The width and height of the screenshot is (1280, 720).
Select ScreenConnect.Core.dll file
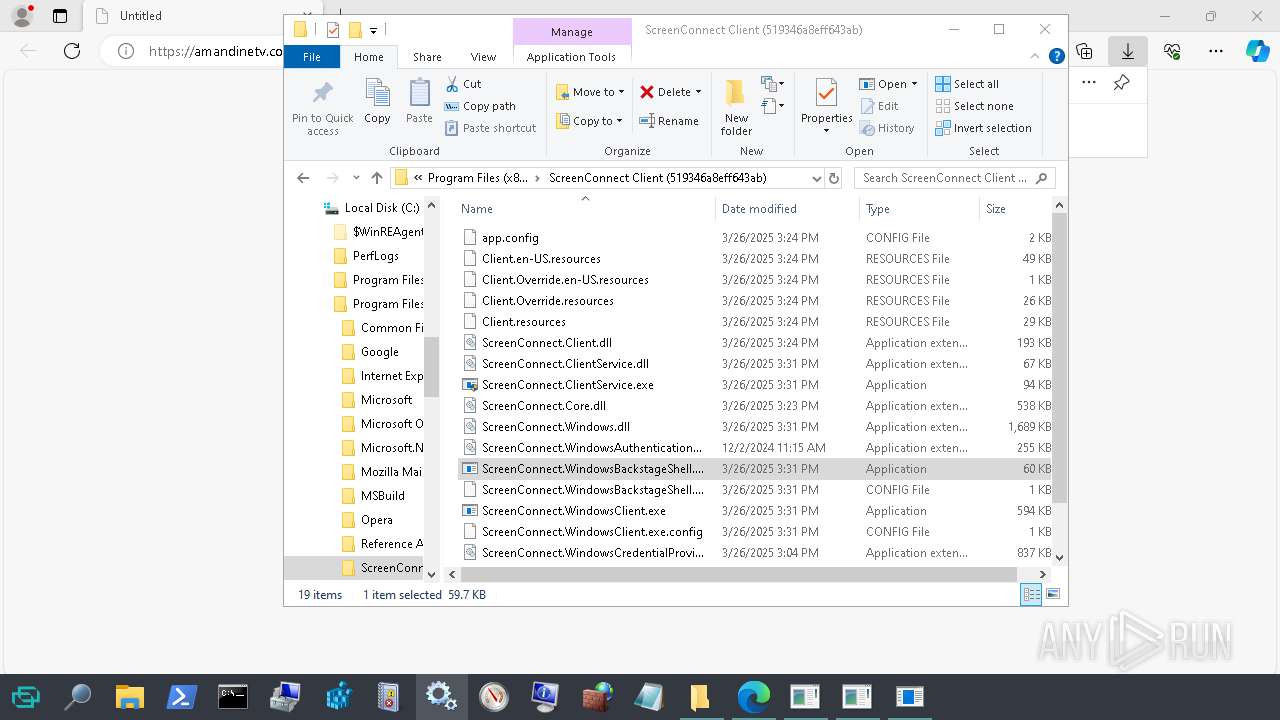(543, 406)
